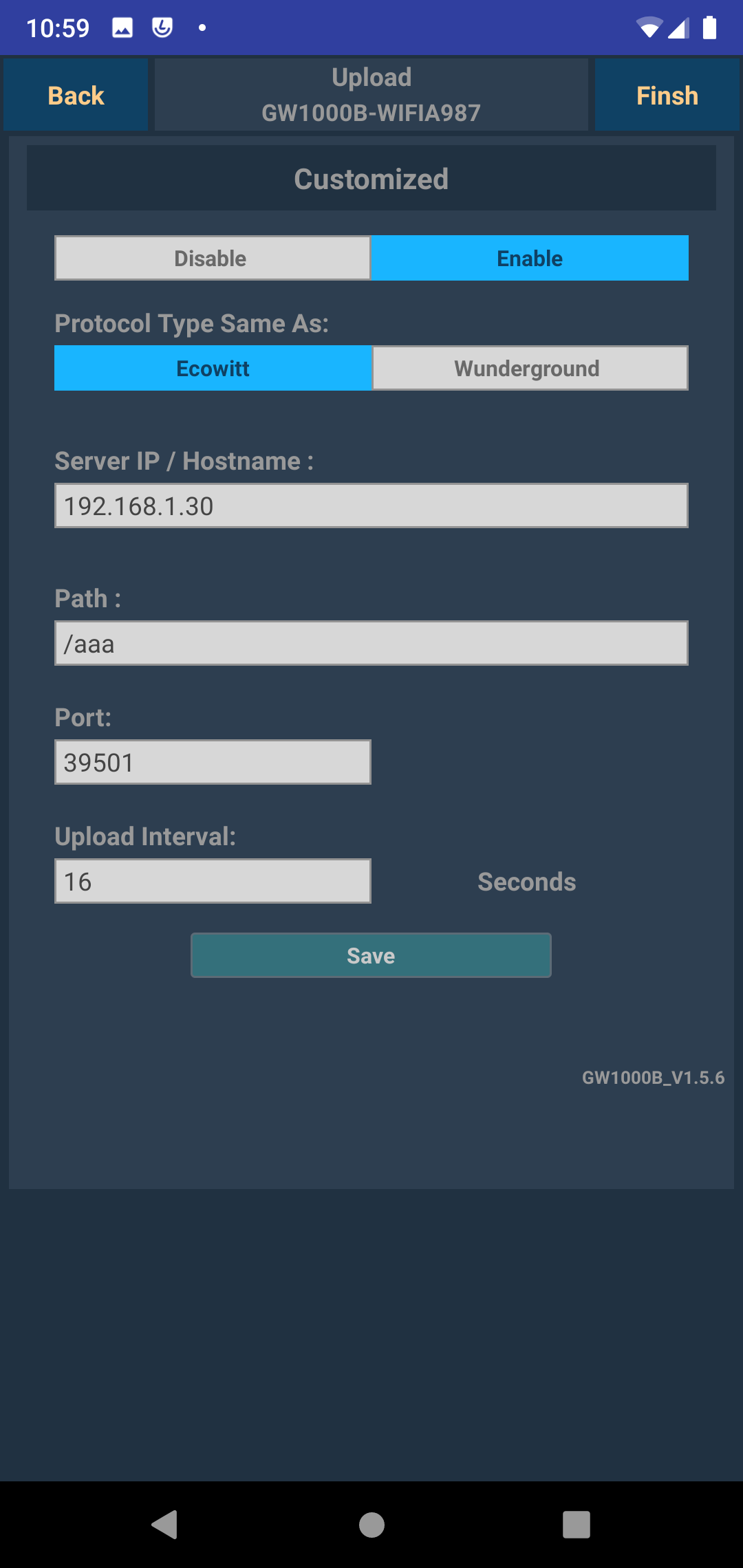Save the customized upload settings
This screenshot has width=743, height=1568.
(x=371, y=955)
